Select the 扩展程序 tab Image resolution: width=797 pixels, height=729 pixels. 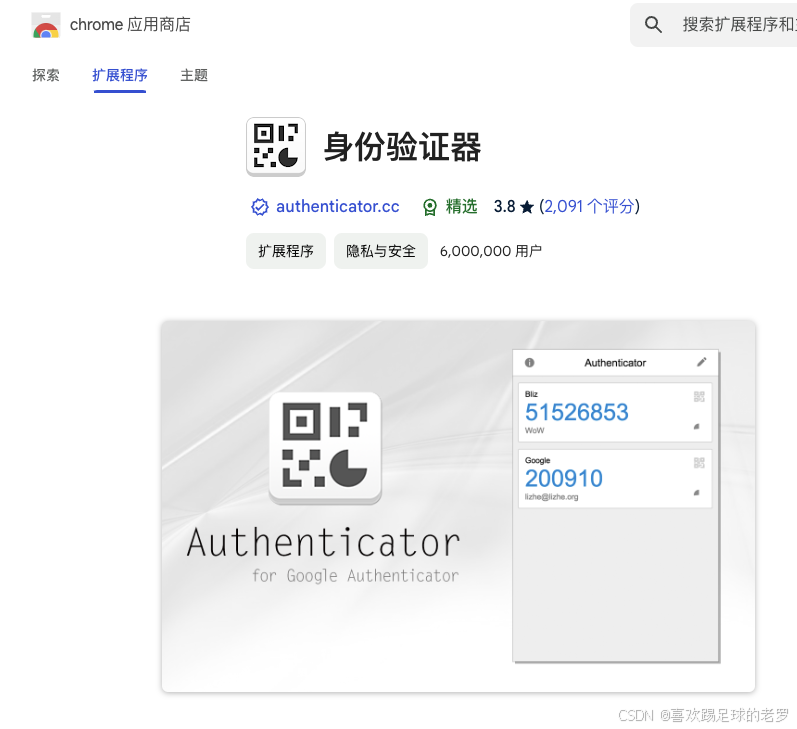(120, 75)
